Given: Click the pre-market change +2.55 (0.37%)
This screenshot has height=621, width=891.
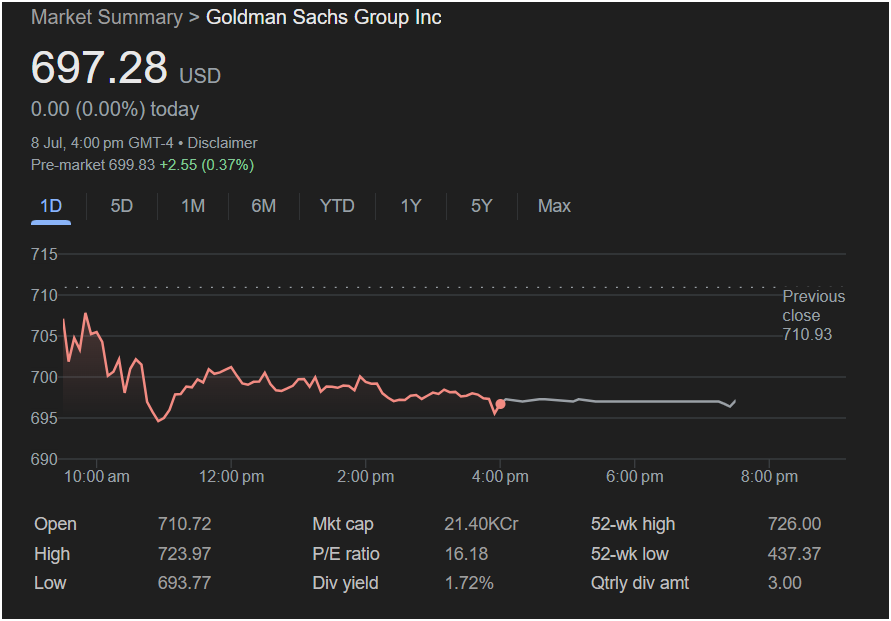Looking at the screenshot, I should click(207, 165).
